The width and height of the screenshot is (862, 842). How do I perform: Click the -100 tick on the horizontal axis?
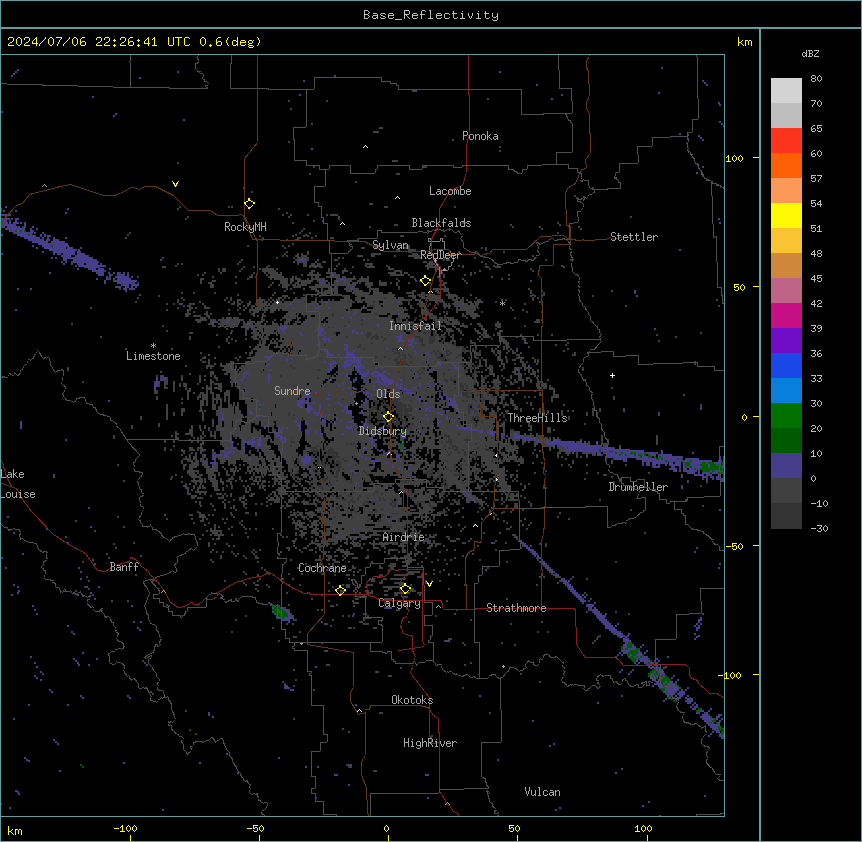pos(125,829)
